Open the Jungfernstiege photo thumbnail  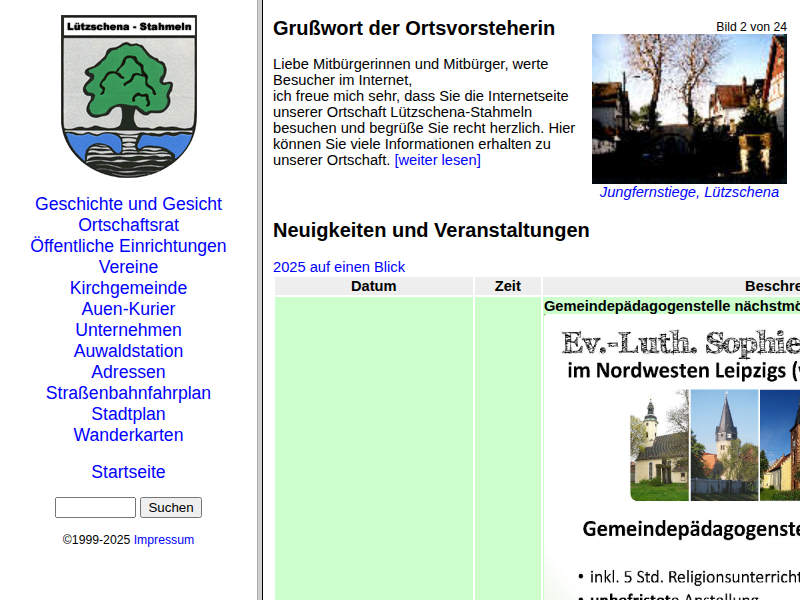[x=689, y=109]
